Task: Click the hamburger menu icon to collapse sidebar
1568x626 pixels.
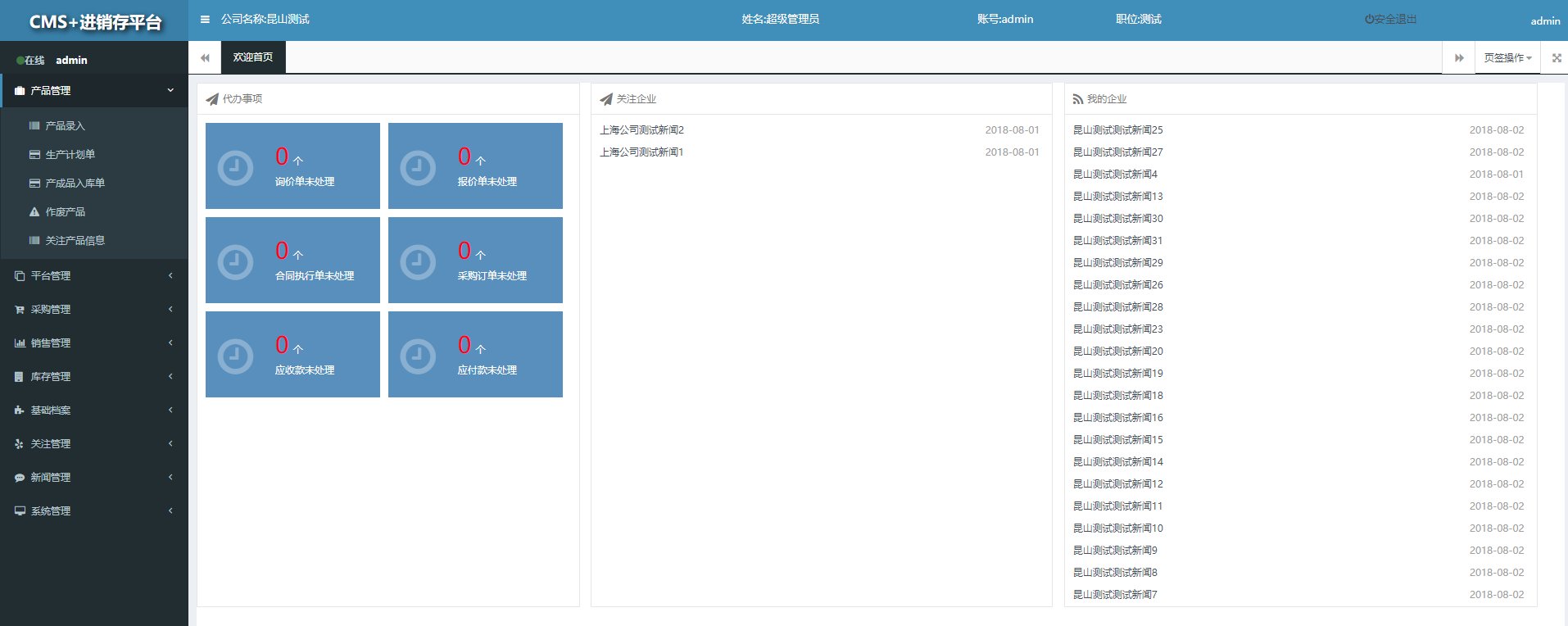Action: (x=205, y=20)
